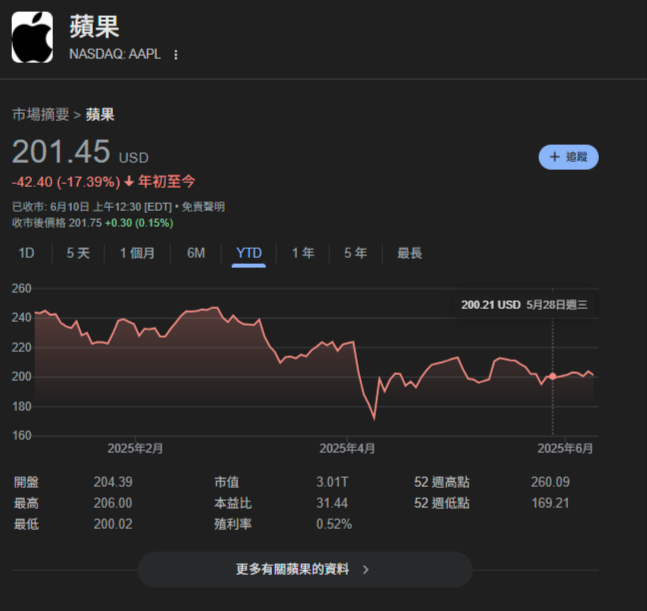Select the 1D range tab
The image size is (647, 611).
point(26,253)
